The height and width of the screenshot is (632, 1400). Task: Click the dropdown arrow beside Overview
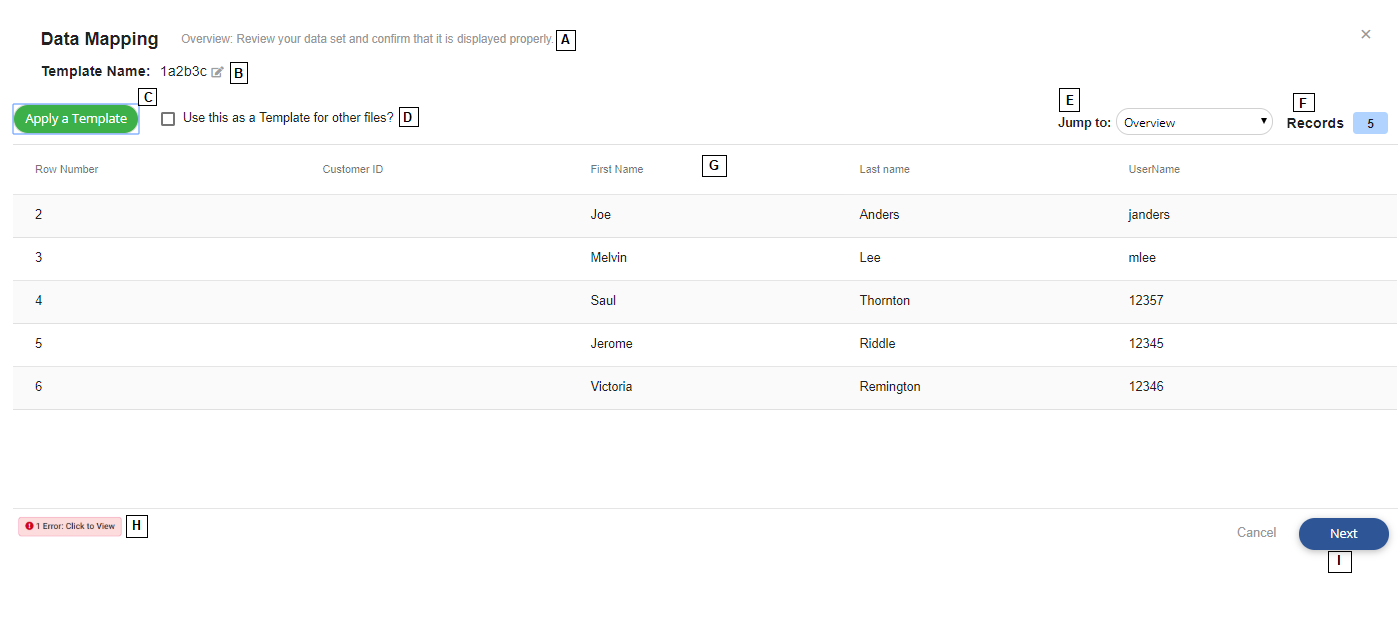(1263, 121)
